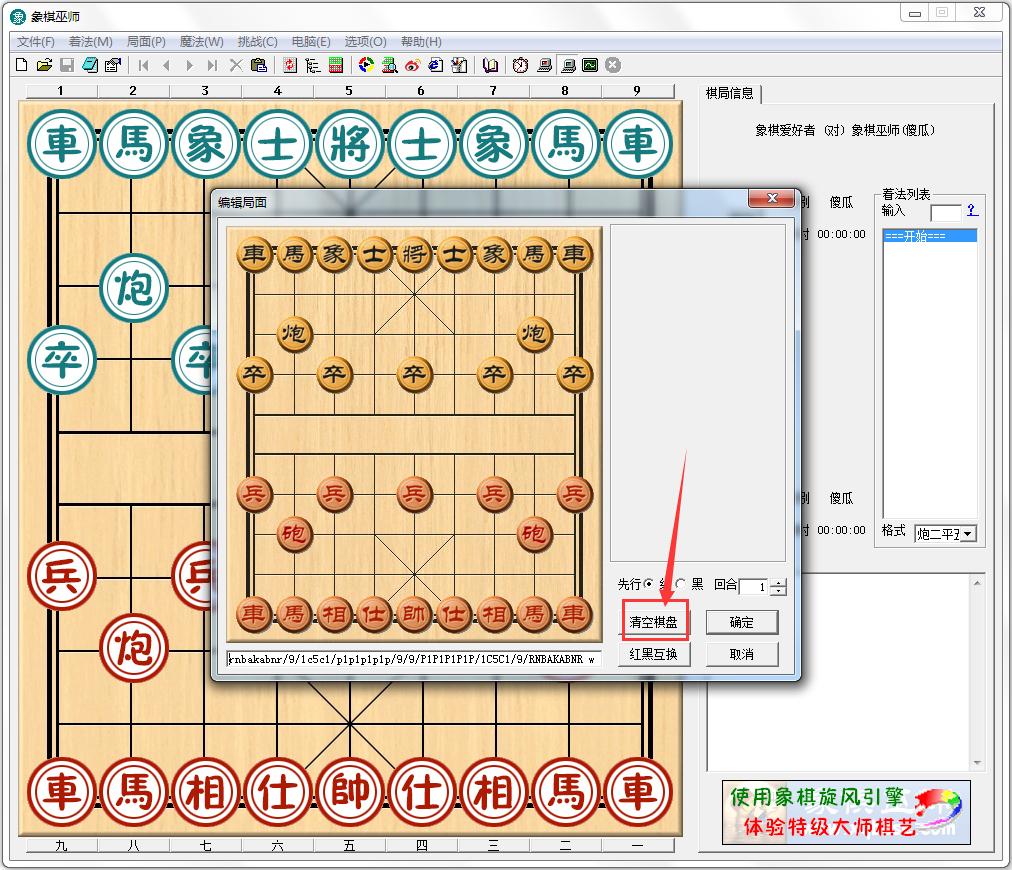
Task: Click the 回合 round number field
Action: coord(755,587)
